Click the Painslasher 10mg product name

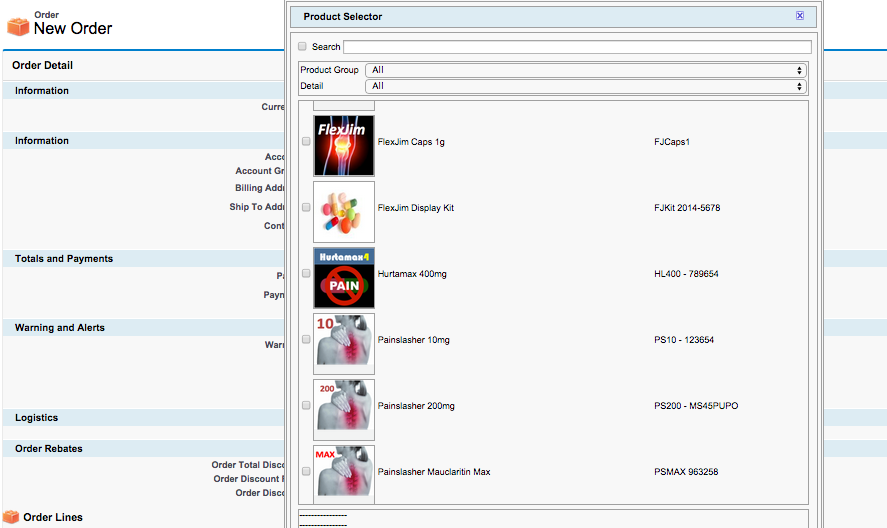(414, 340)
